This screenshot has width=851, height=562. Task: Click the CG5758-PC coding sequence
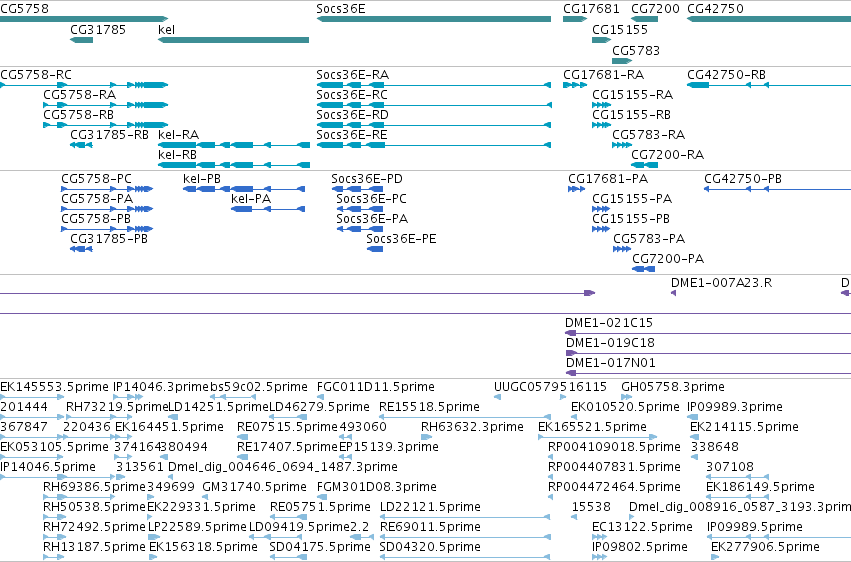[x=107, y=189]
